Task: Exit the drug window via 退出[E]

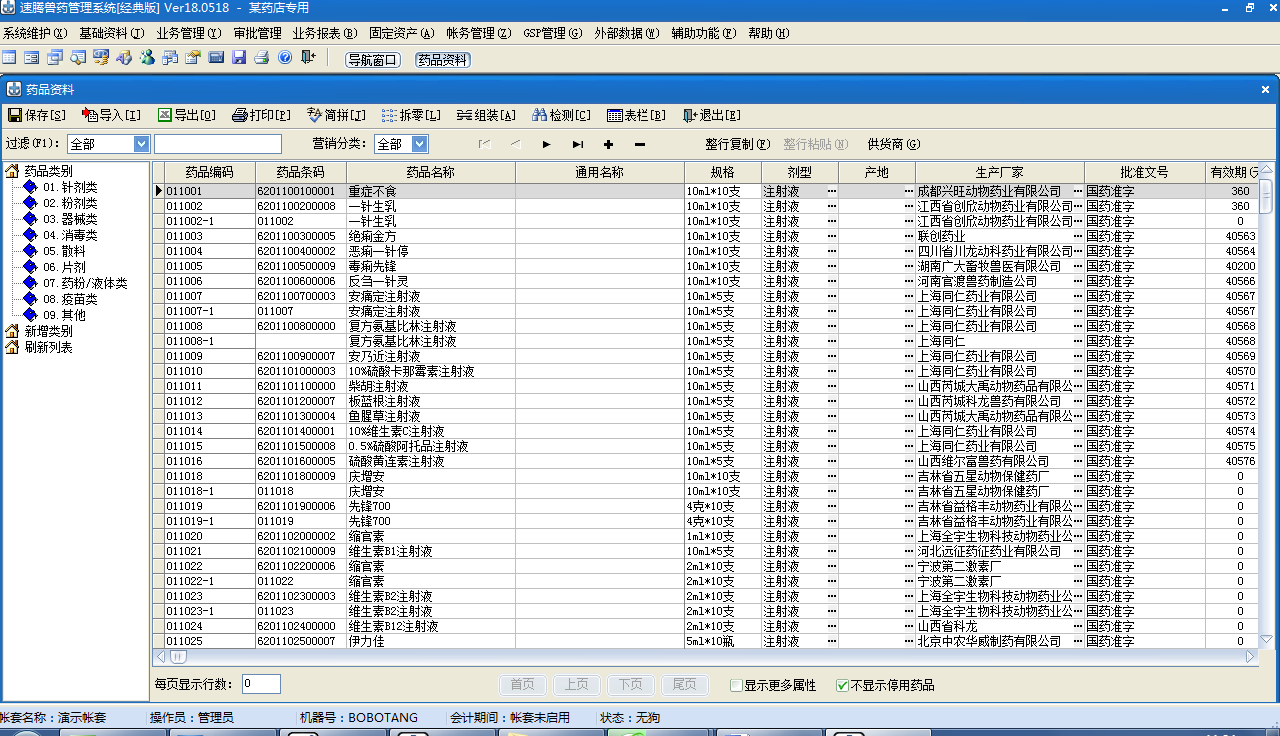Action: (711, 115)
